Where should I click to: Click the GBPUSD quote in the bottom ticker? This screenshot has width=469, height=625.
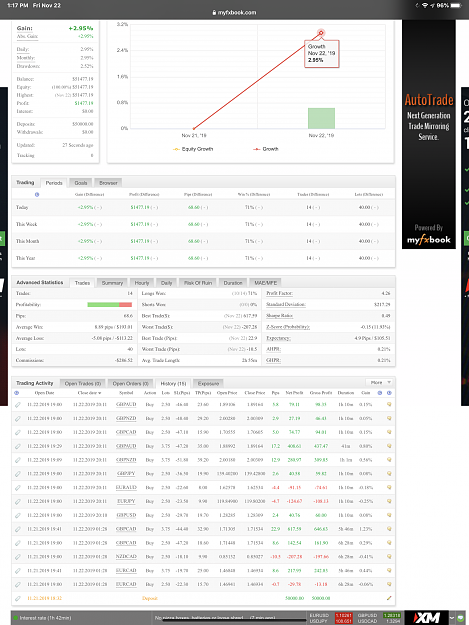pos(379,615)
